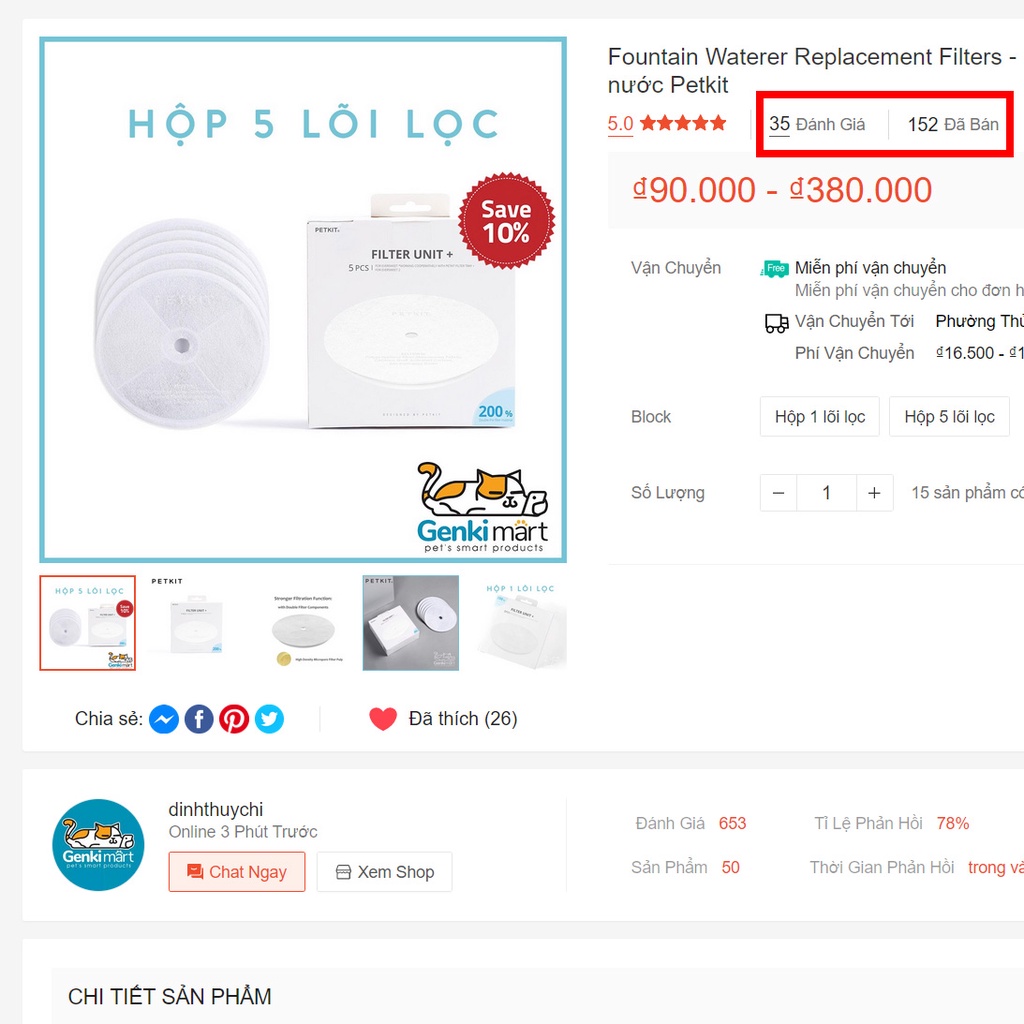Share product via Messenger icon

164,719
